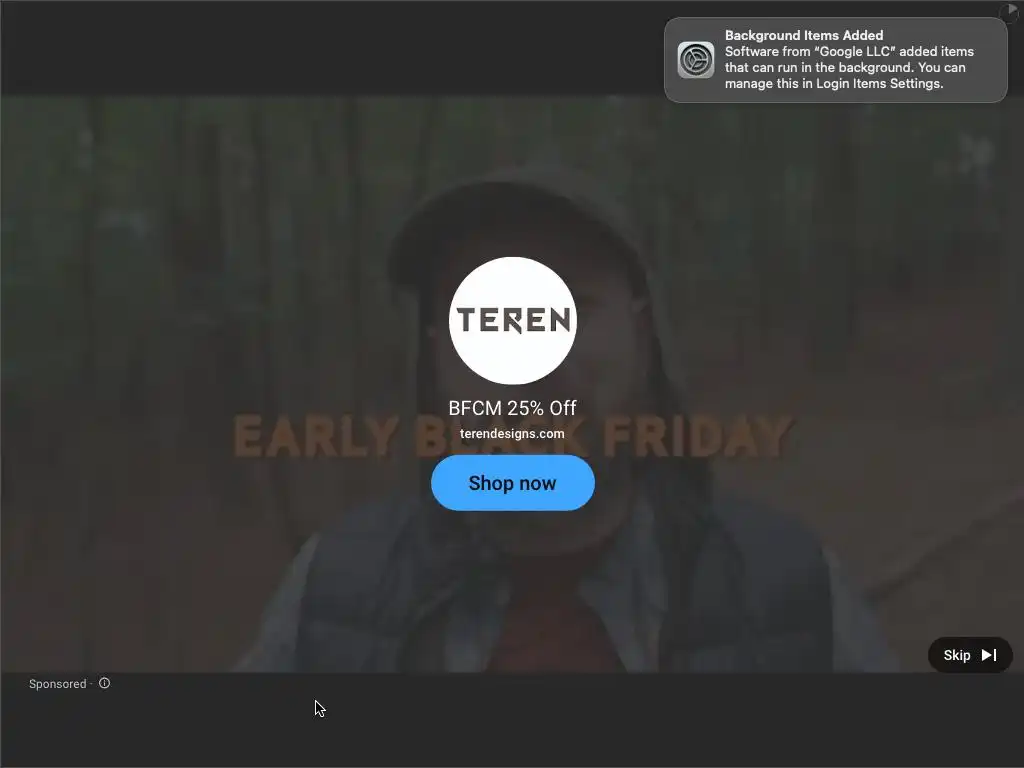The width and height of the screenshot is (1024, 768).
Task: Click the word EARLY in the video banner
Action: (316, 436)
